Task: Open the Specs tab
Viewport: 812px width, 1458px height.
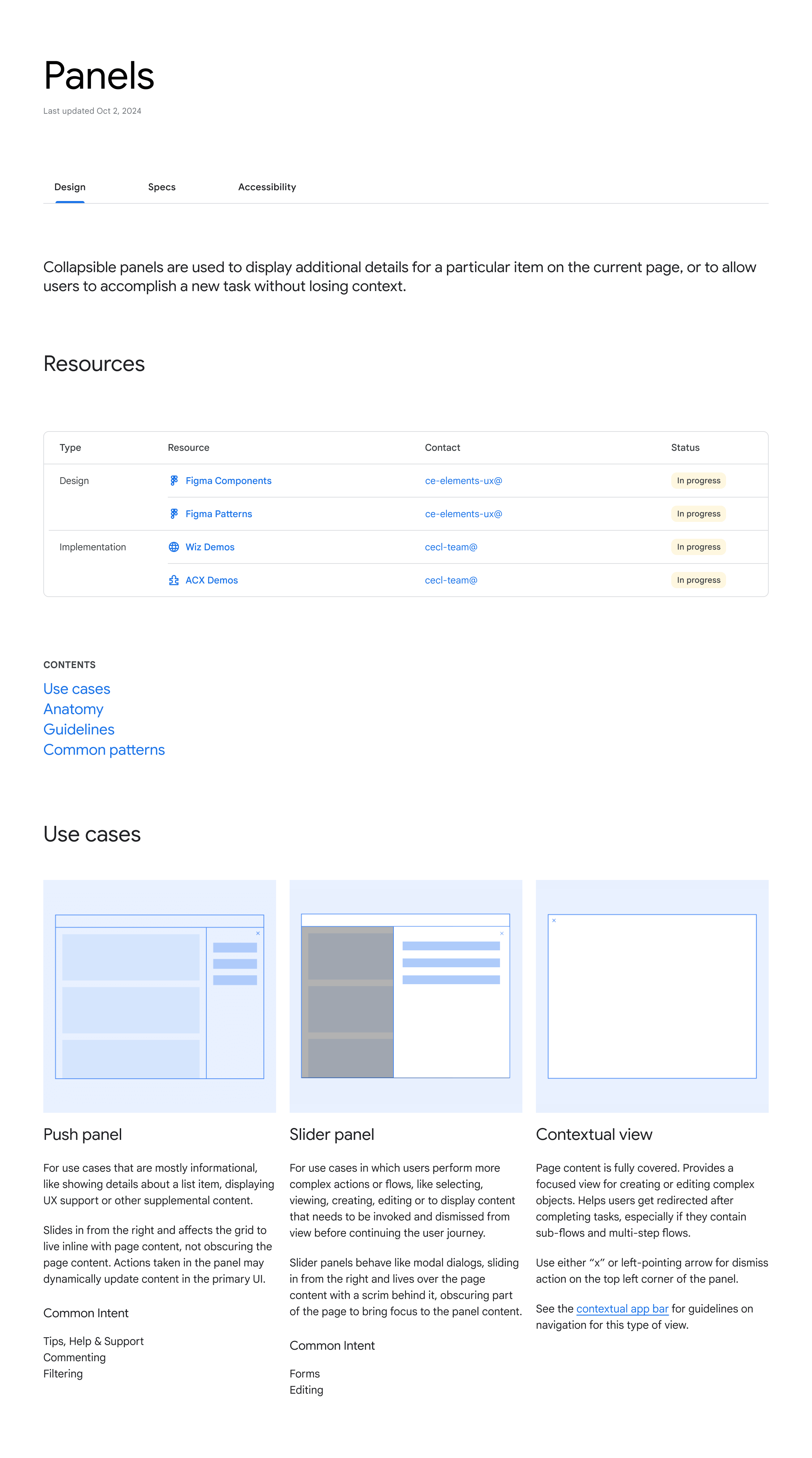Action: pyautogui.click(x=162, y=187)
